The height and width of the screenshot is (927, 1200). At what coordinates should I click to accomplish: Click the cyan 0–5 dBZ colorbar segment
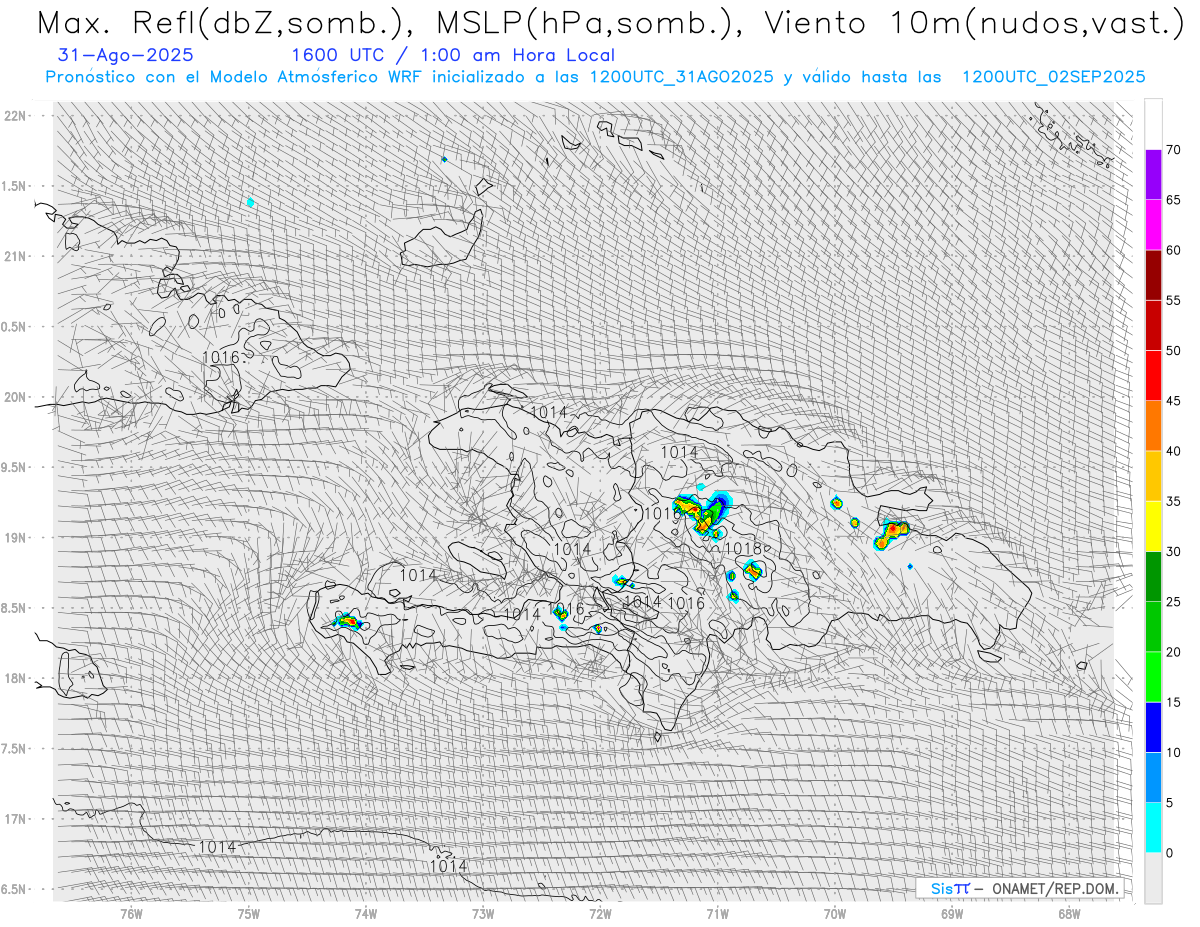(x=1153, y=828)
